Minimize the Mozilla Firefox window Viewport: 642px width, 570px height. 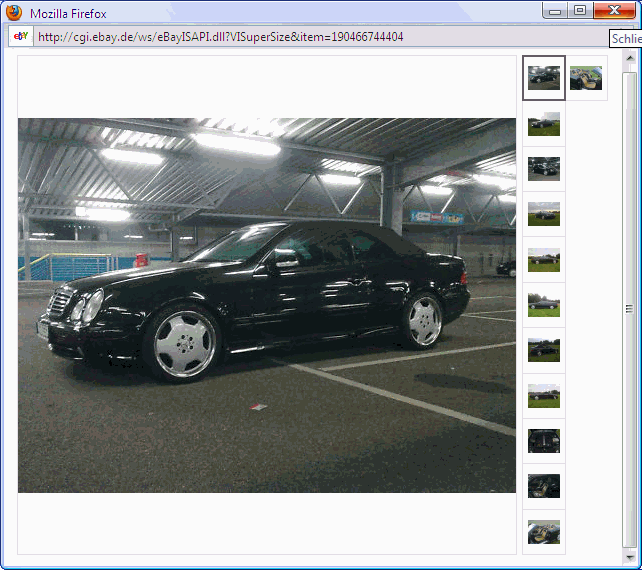(555, 11)
